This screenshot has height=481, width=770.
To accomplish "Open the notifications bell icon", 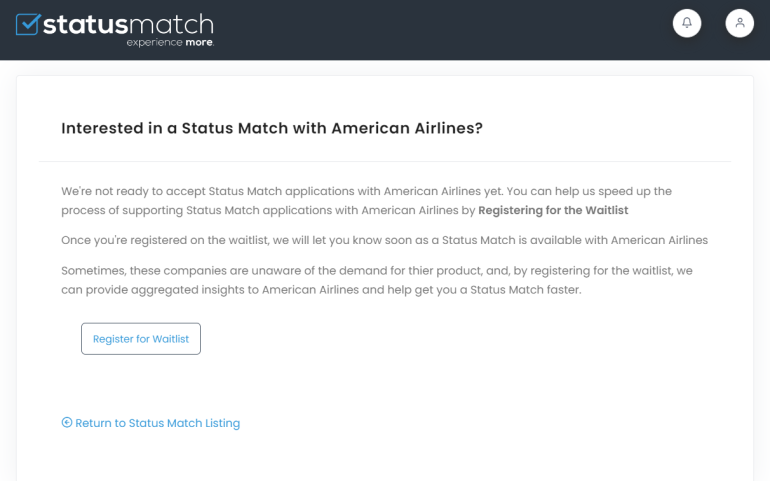I will pyautogui.click(x=687, y=23).
